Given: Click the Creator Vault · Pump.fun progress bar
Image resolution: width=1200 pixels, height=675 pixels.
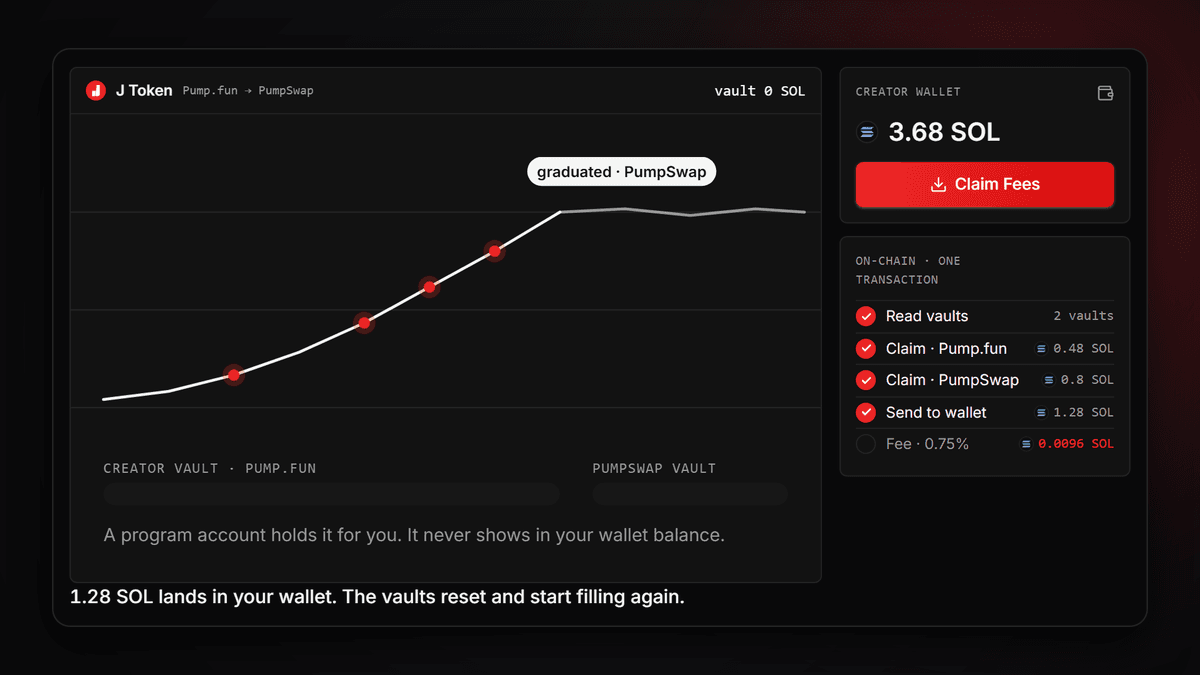Looking at the screenshot, I should click(331, 494).
